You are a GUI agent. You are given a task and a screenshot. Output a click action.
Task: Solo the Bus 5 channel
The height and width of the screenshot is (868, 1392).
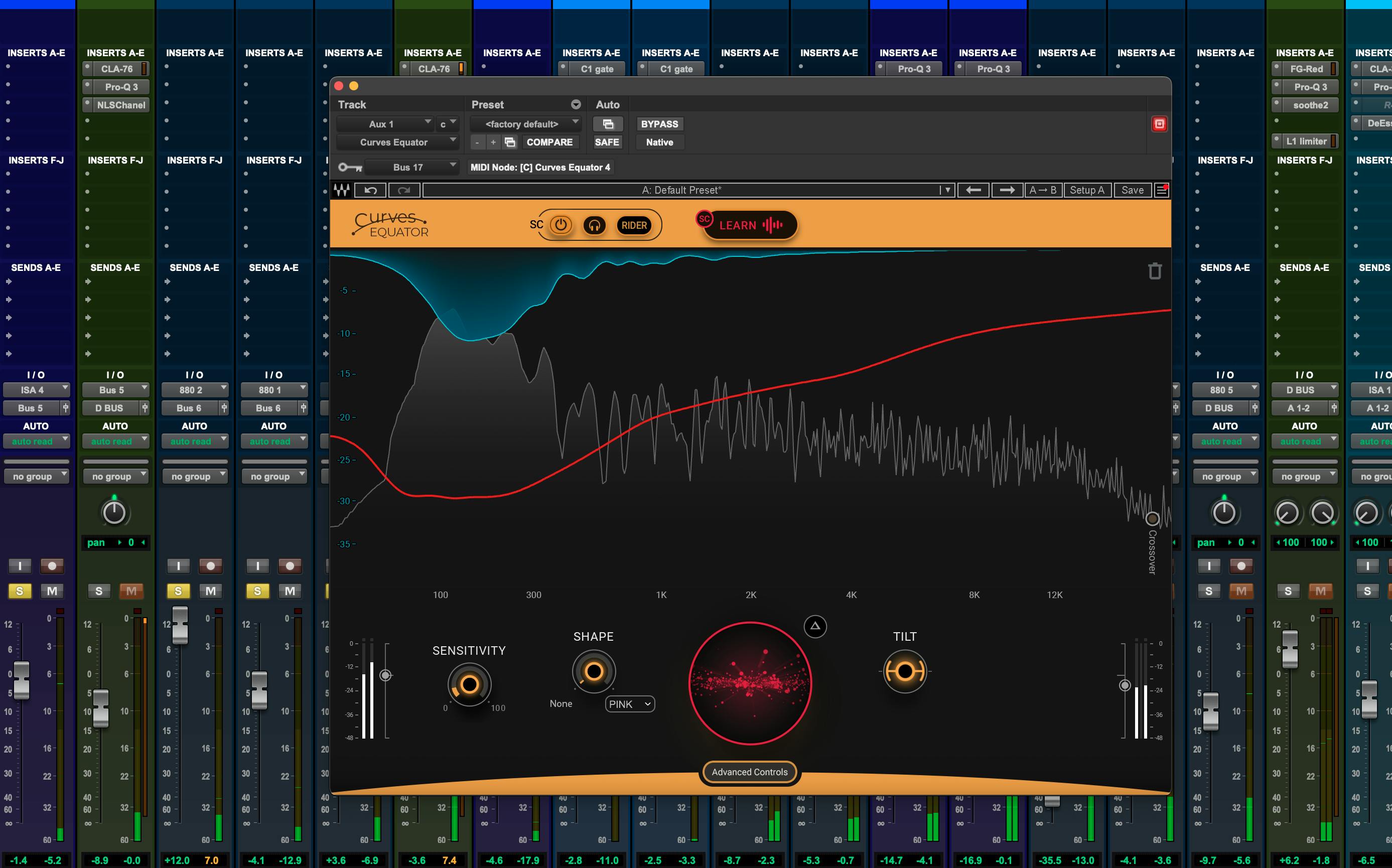(99, 591)
